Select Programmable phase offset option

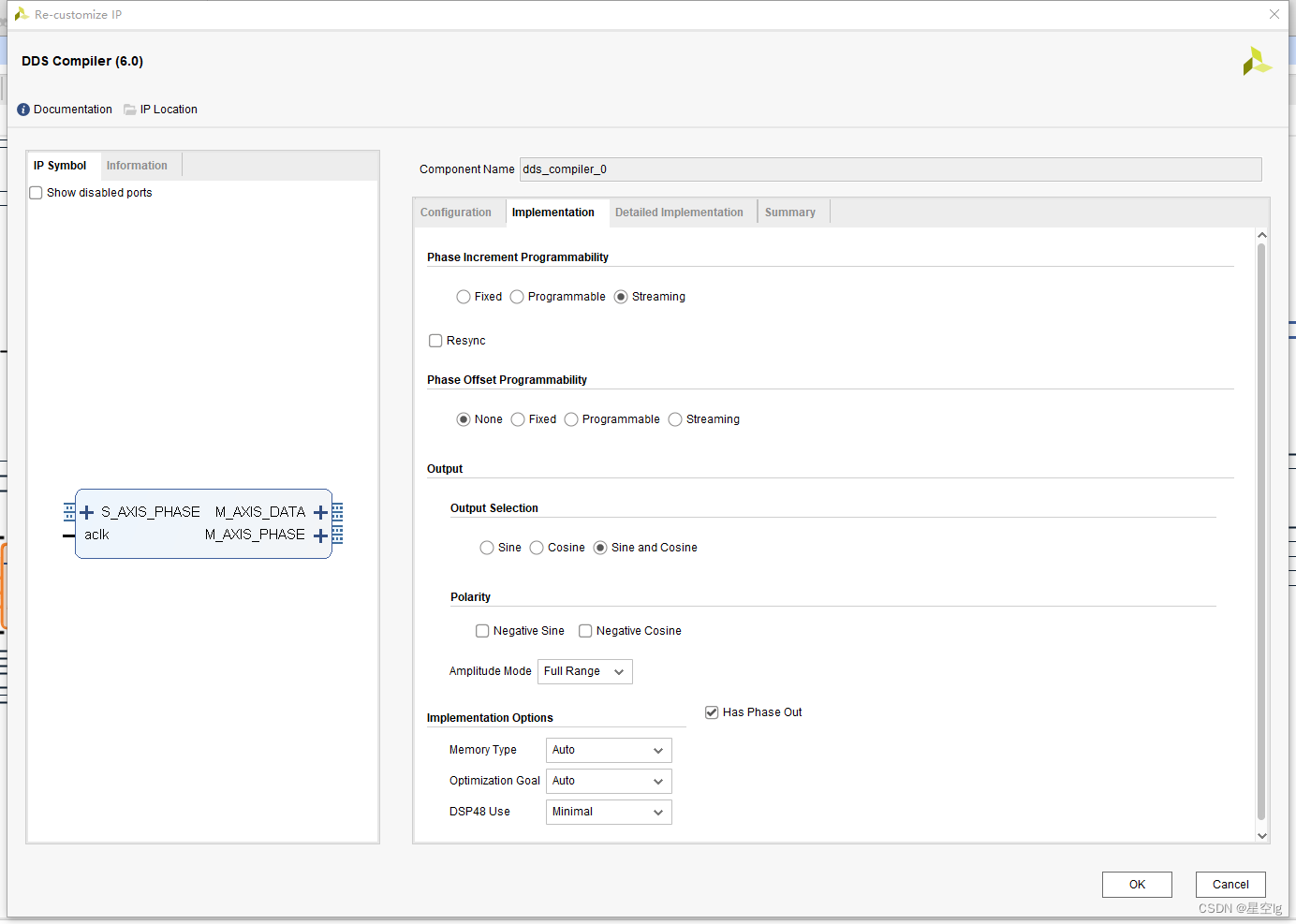(x=571, y=419)
